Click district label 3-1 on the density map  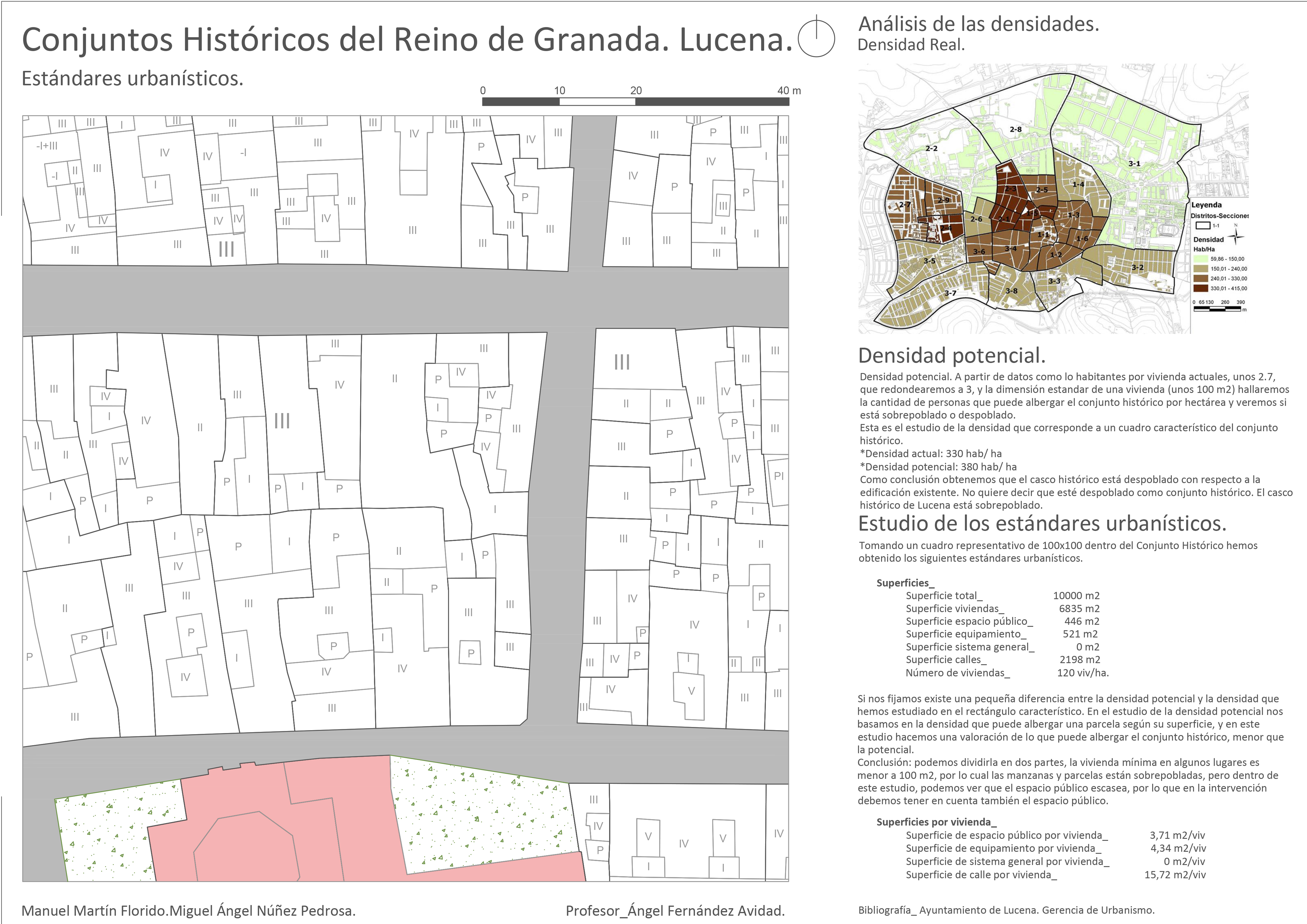[1134, 163]
